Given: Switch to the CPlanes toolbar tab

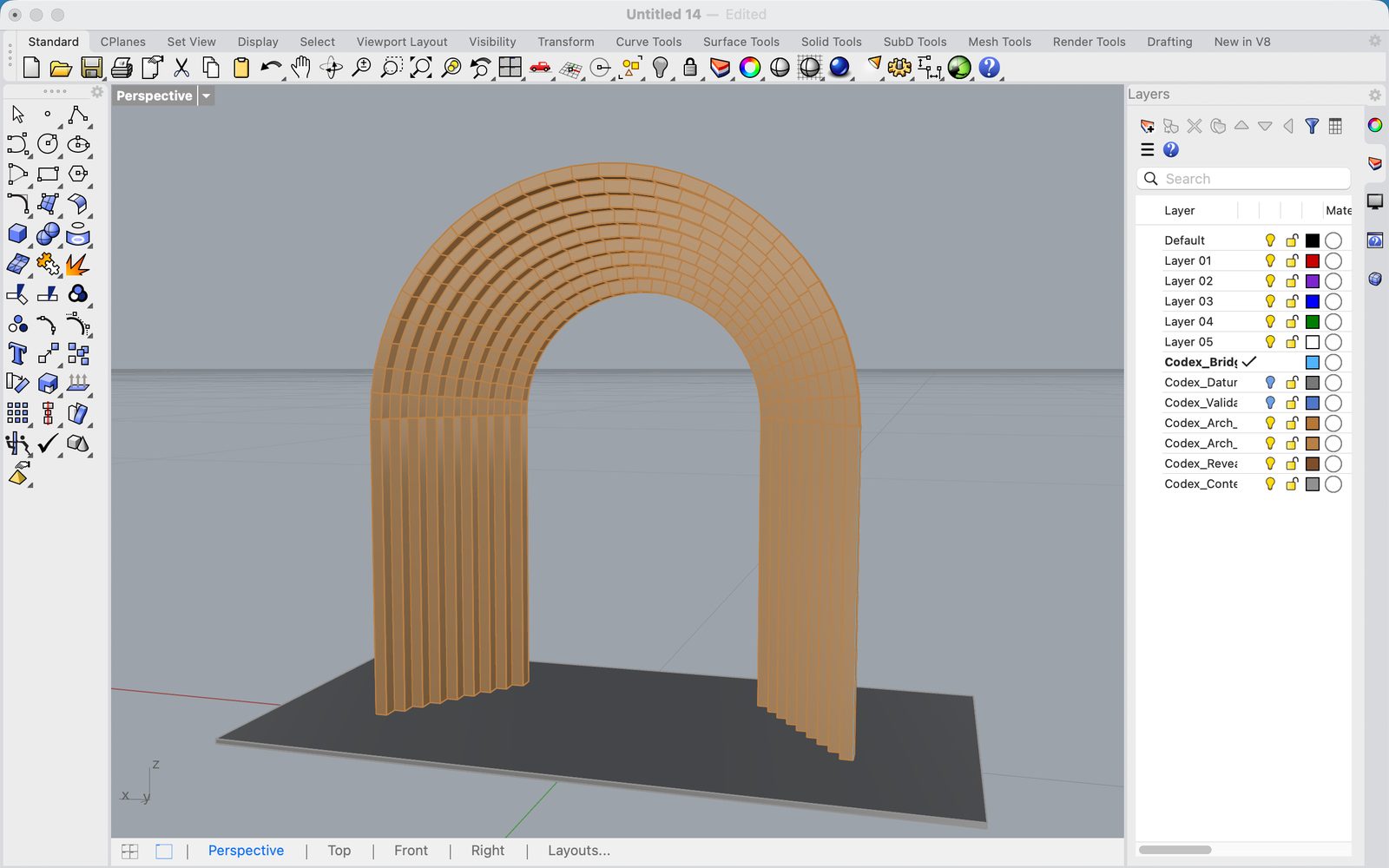Looking at the screenshot, I should 123,42.
